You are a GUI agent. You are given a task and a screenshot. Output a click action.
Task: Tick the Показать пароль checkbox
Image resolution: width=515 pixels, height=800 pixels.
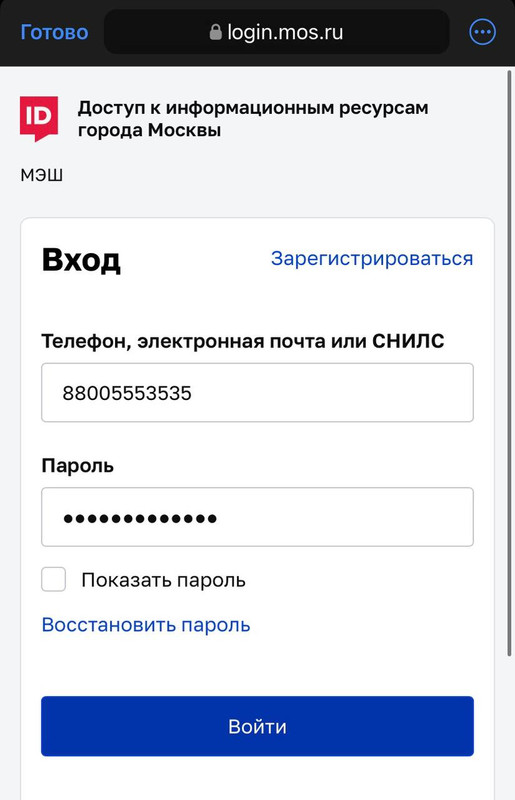tap(54, 579)
